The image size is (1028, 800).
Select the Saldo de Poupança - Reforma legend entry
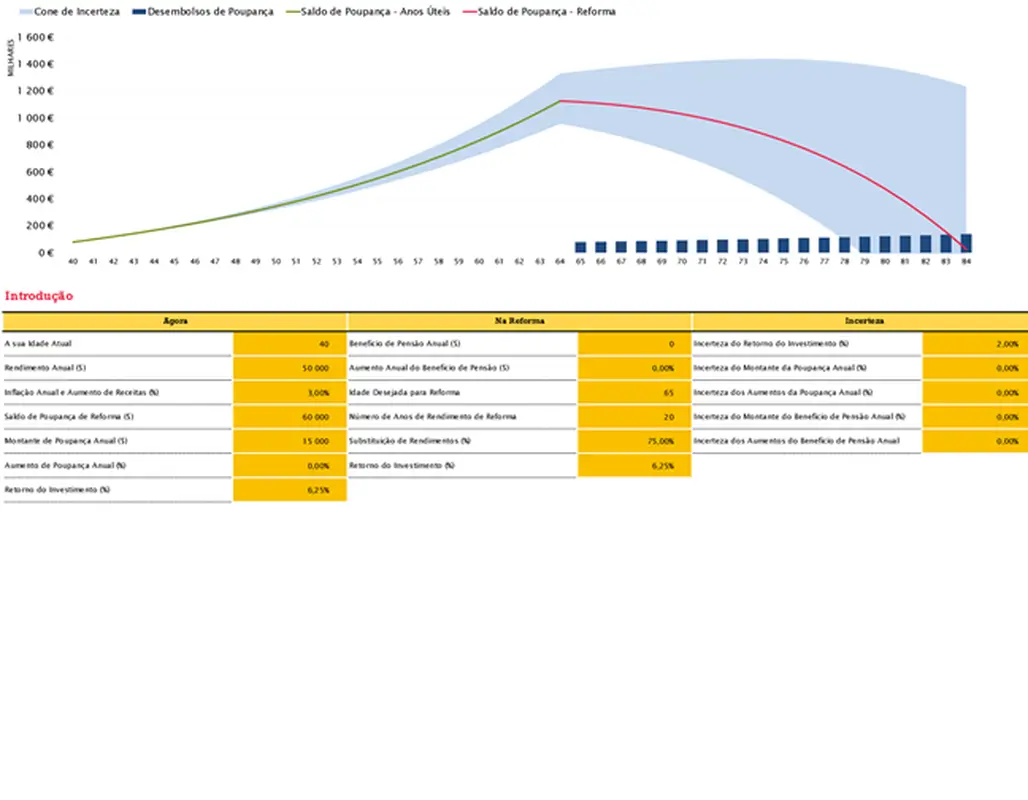pos(545,12)
